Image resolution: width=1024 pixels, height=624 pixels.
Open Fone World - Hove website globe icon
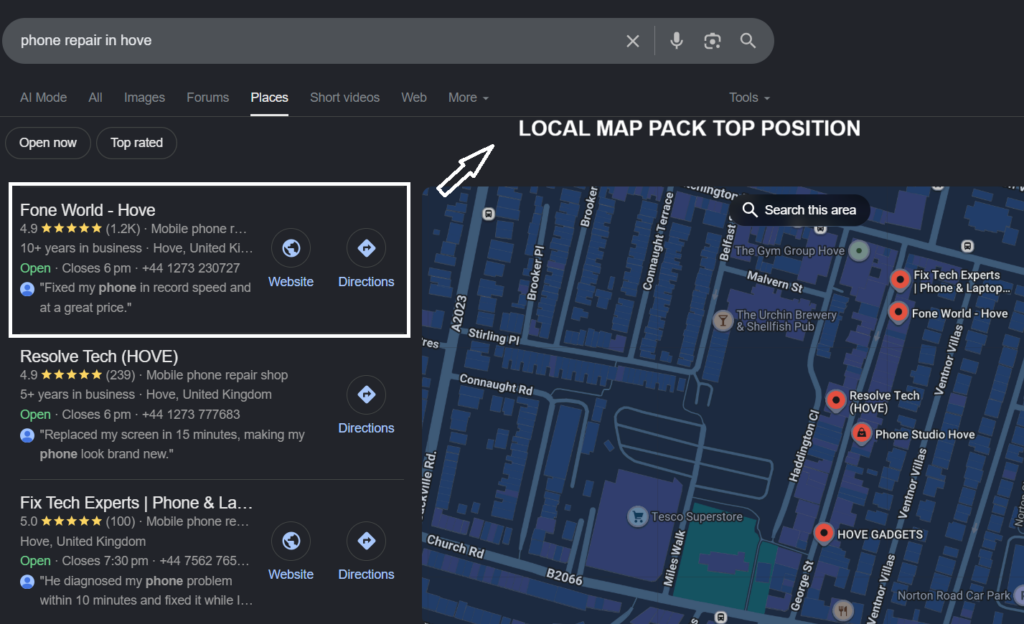coord(291,248)
